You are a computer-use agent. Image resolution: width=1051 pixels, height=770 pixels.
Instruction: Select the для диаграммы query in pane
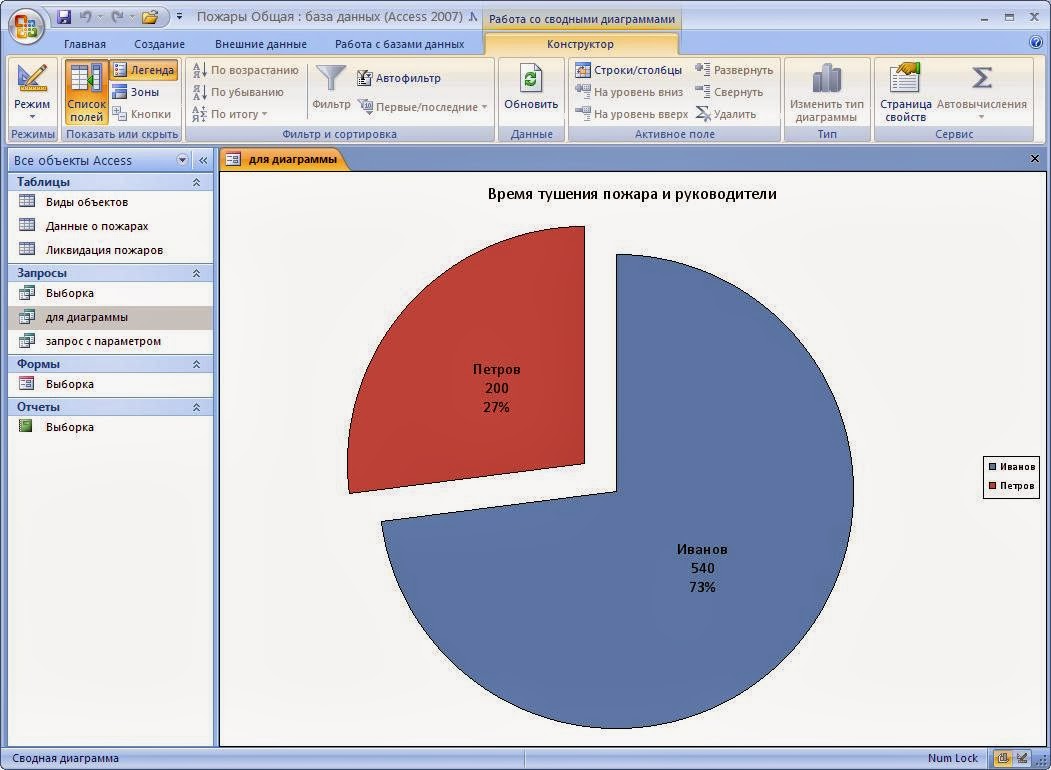pos(111,318)
